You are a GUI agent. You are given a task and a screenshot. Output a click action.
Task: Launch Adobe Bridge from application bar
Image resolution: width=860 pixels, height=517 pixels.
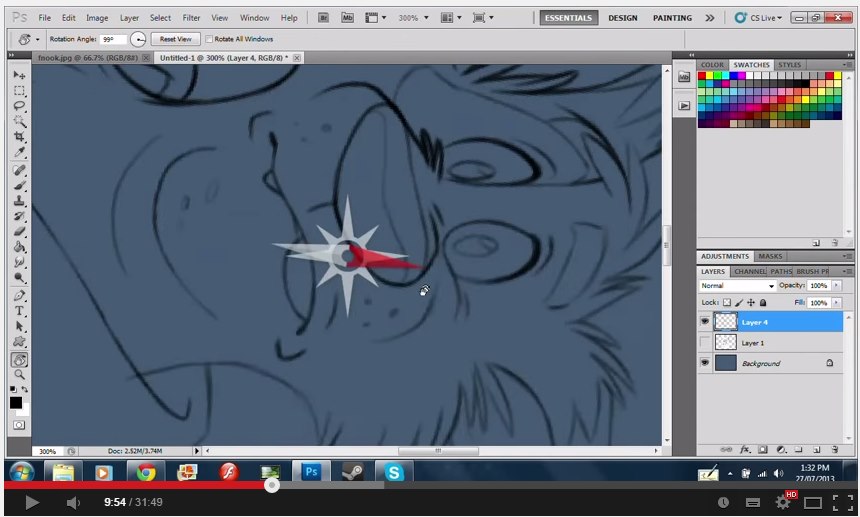point(324,18)
